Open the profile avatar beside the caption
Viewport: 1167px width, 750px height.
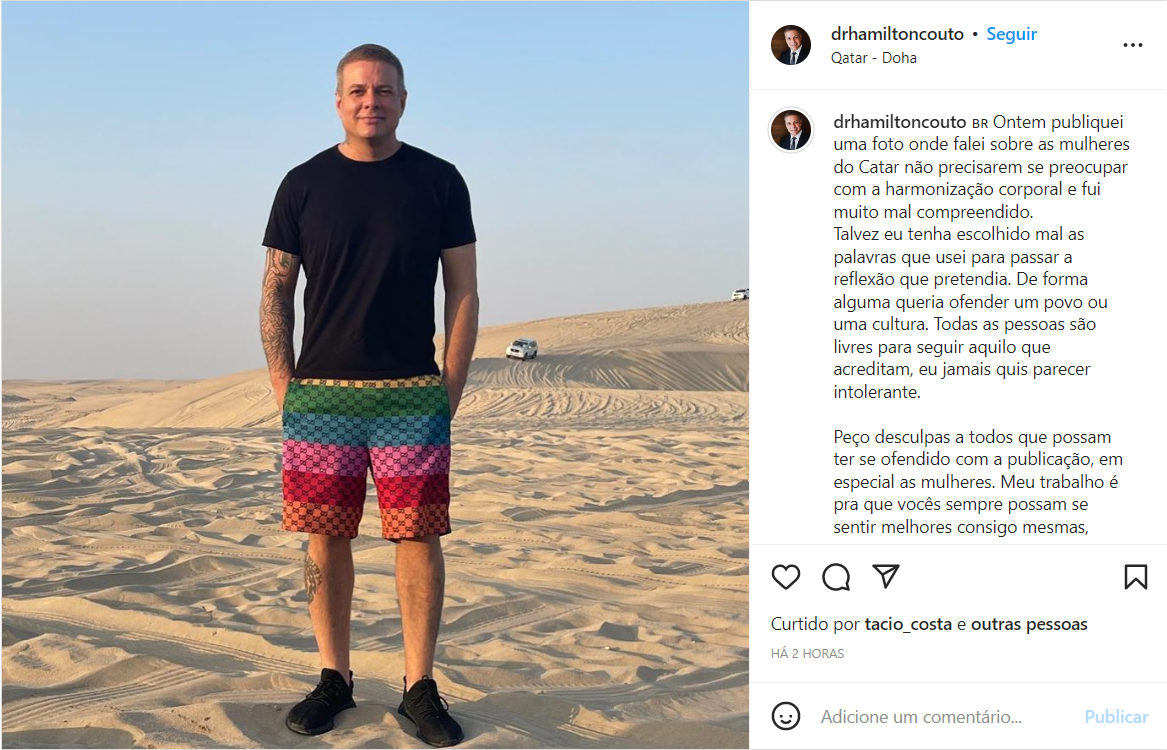pos(790,130)
